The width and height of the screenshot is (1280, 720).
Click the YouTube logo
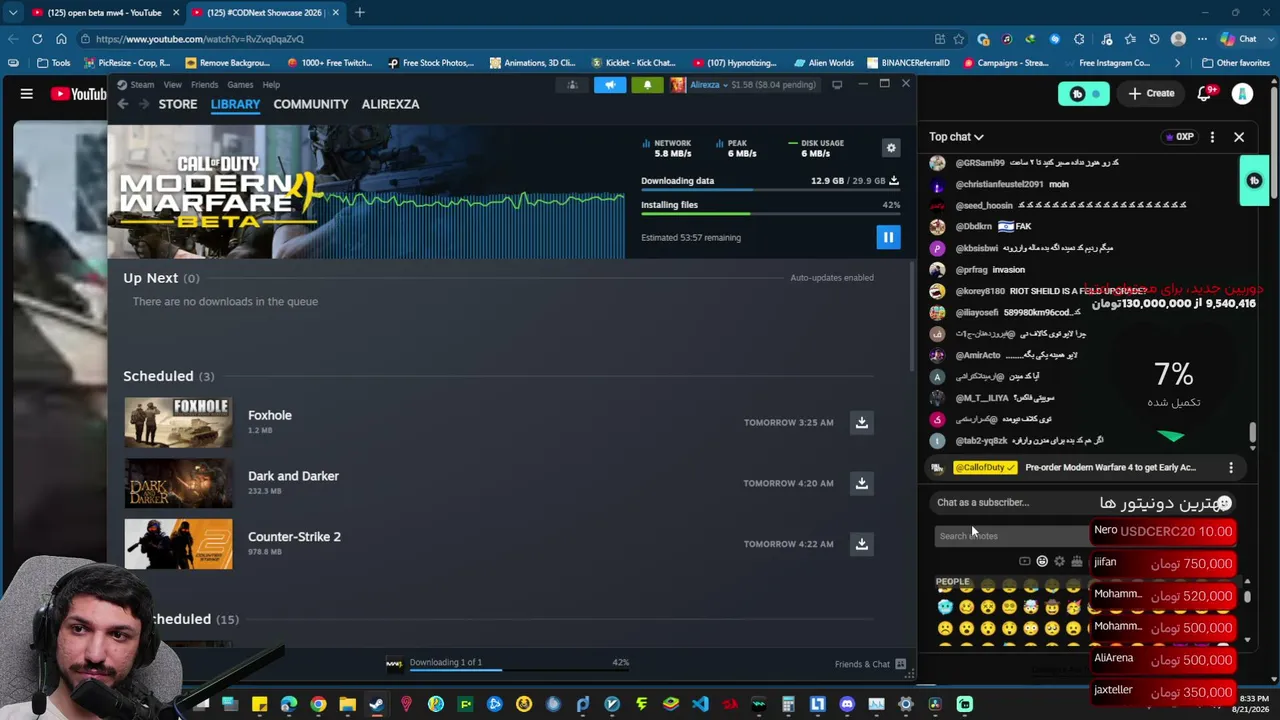(x=79, y=94)
